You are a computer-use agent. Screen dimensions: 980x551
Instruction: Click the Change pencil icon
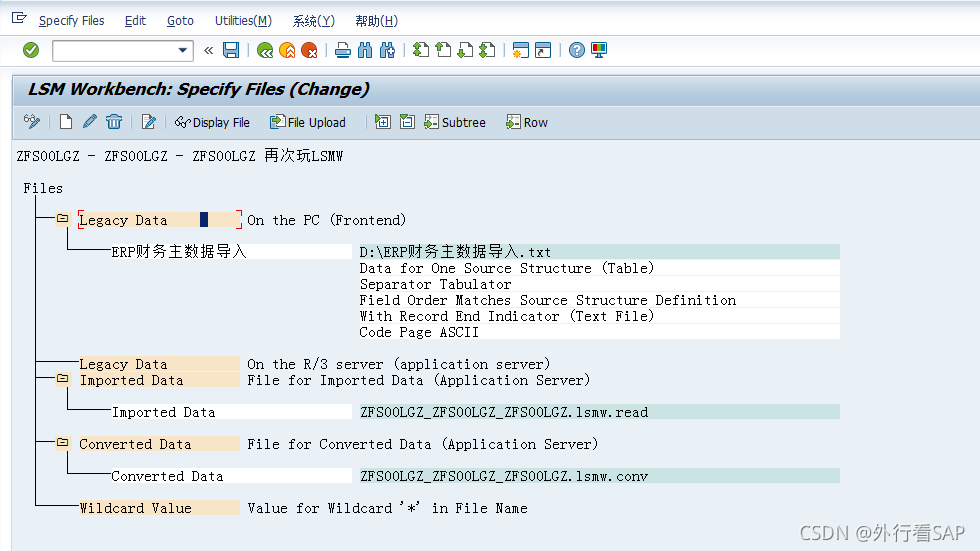[89, 121]
